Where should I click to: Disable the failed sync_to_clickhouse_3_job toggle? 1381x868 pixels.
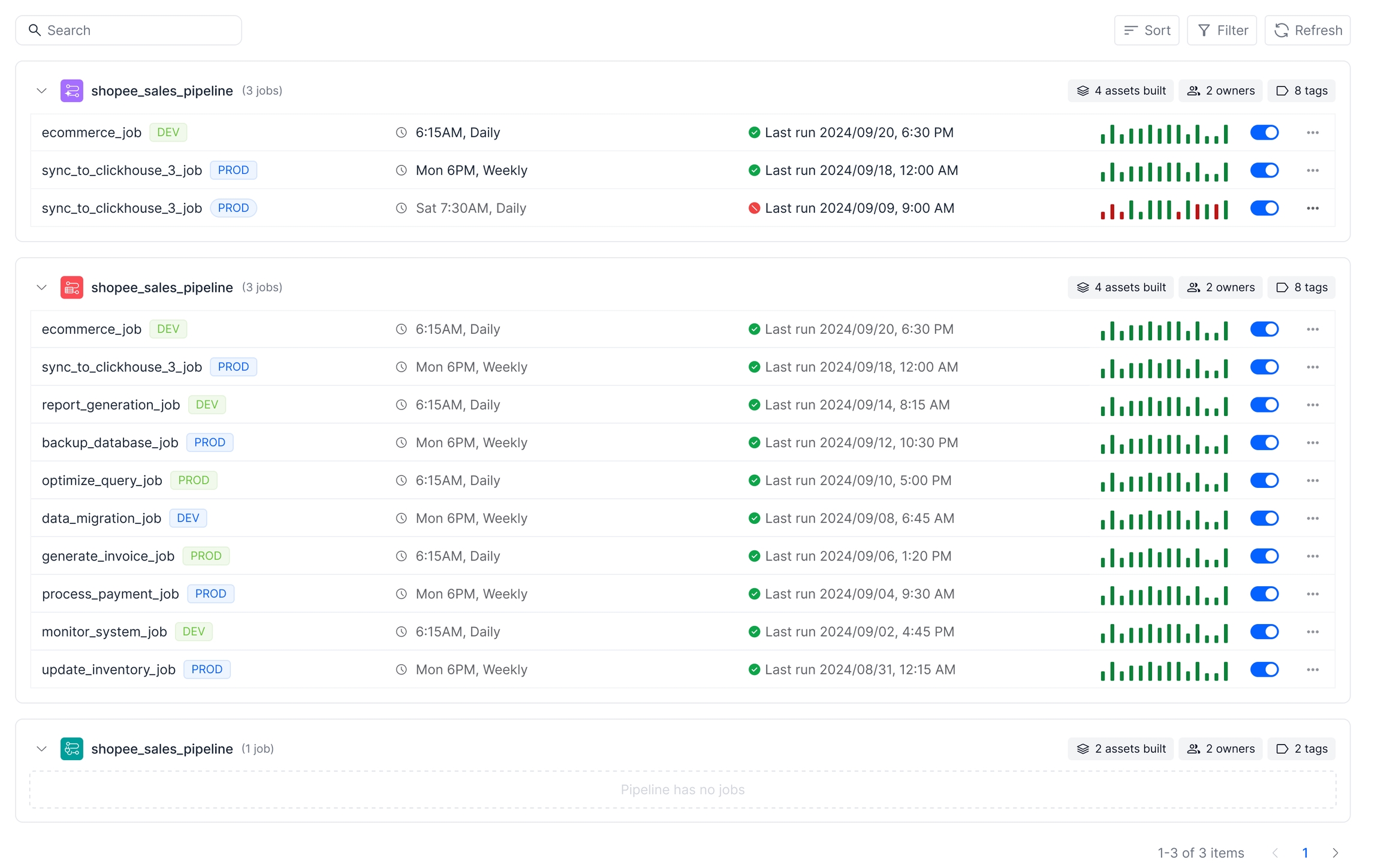click(1264, 208)
